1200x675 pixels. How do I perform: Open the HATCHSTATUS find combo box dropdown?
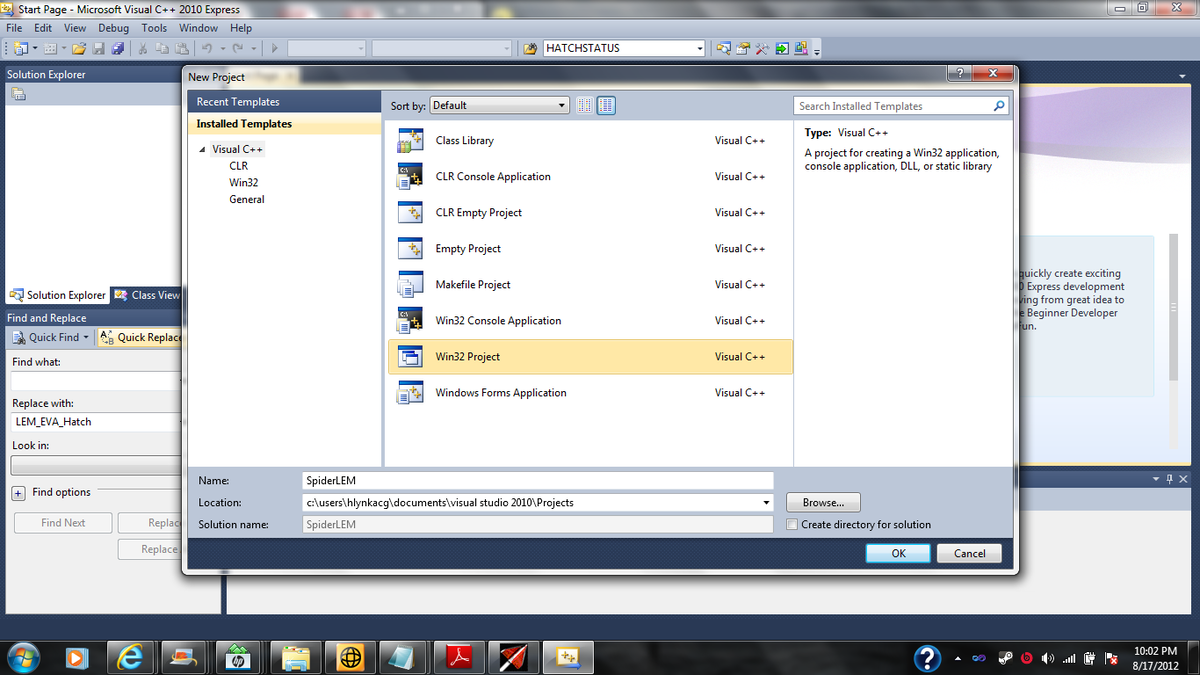(x=700, y=48)
